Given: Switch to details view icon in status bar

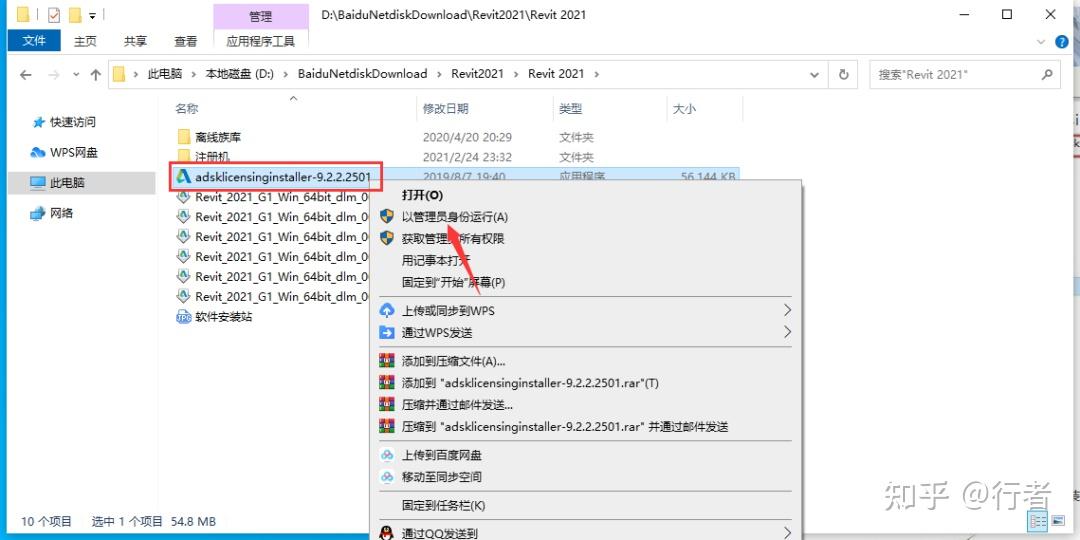Looking at the screenshot, I should 1038,521.
